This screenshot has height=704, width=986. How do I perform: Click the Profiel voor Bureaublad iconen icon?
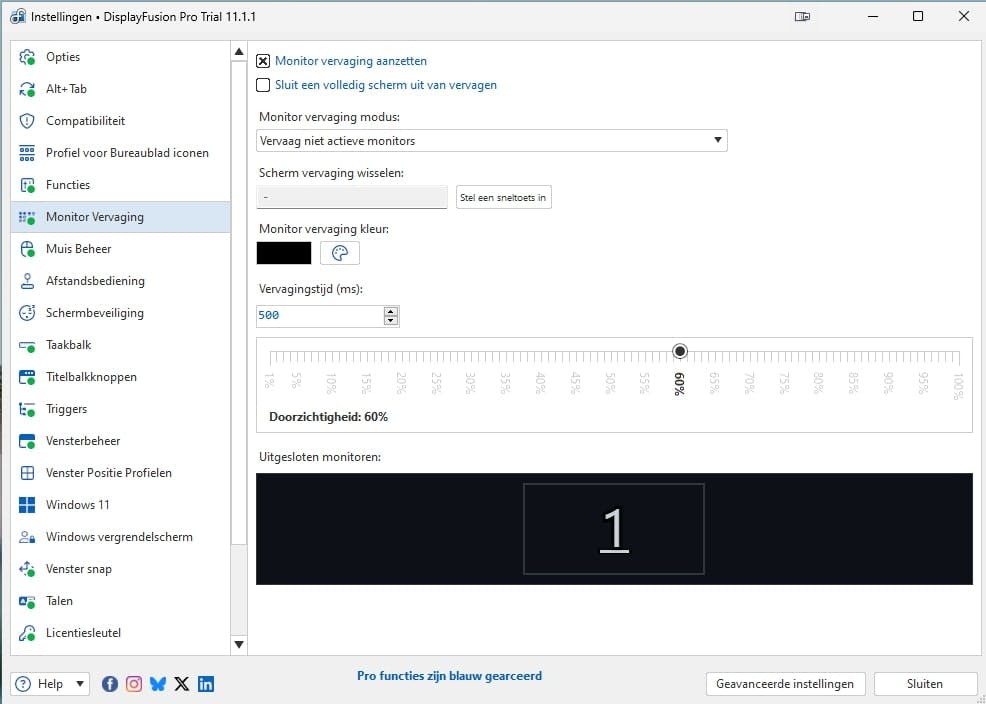pos(27,153)
